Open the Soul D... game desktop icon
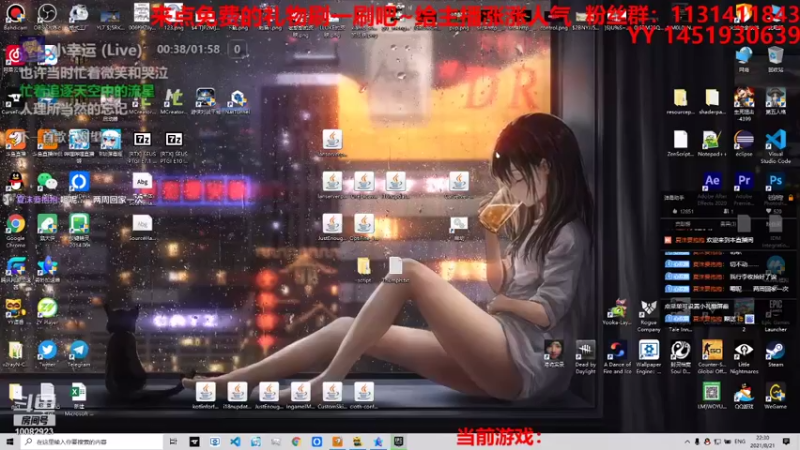Viewport: 800px width, 450px height. [x=680, y=357]
